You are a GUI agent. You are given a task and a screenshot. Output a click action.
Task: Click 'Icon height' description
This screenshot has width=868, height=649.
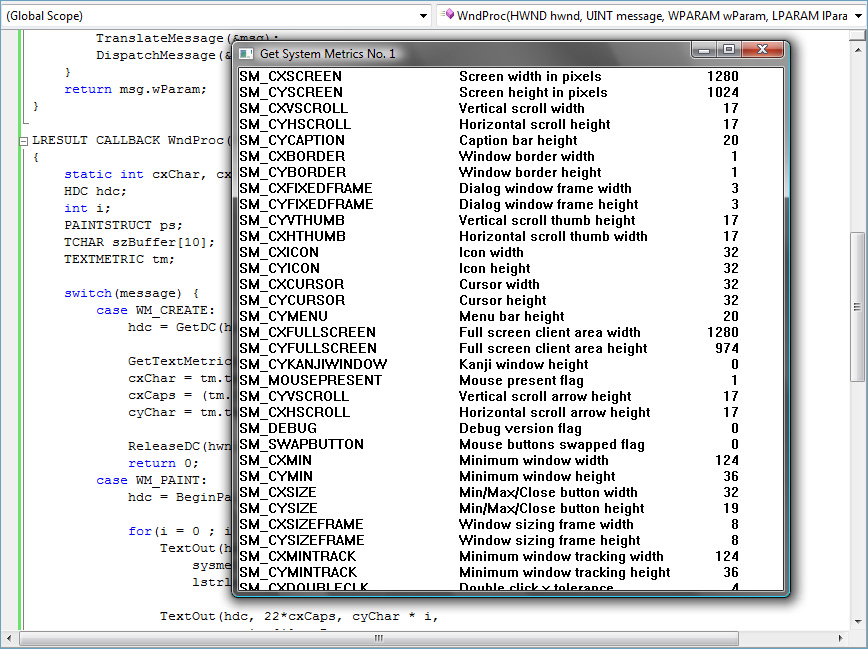pyautogui.click(x=494, y=269)
